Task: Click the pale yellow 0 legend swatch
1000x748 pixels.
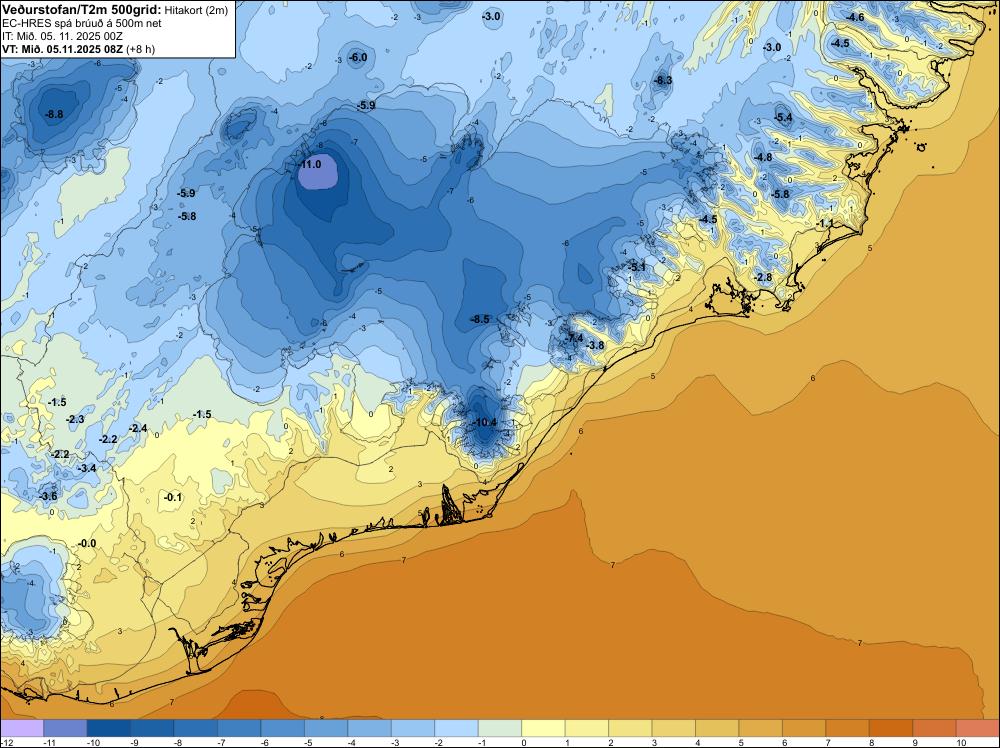Action: coord(543,728)
